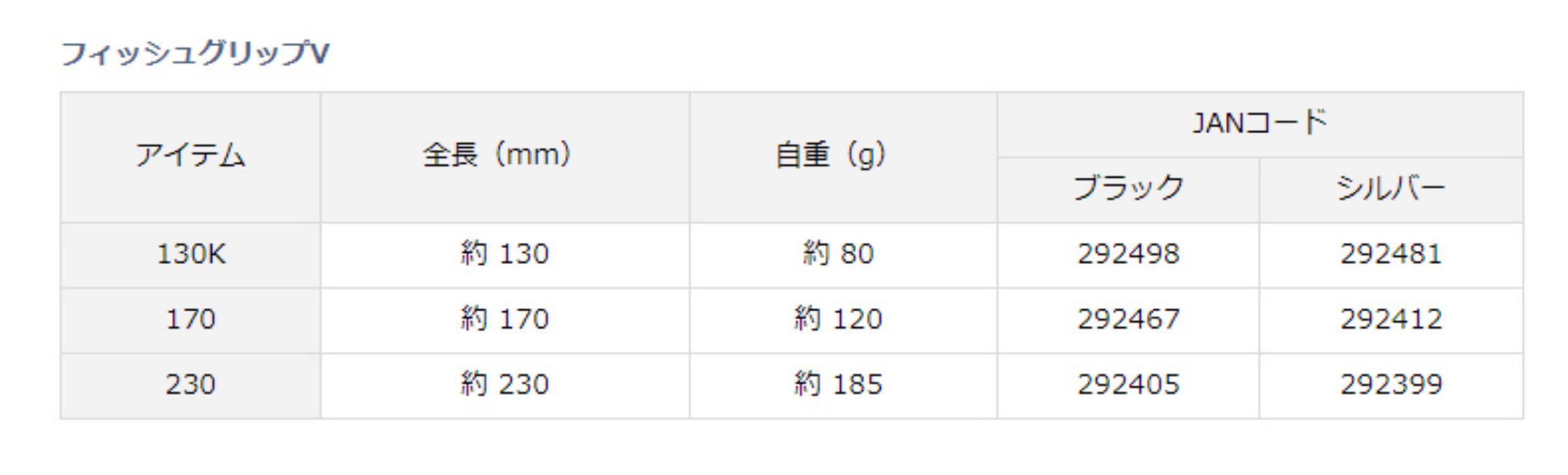Screen dimensions: 1568x475
Task: Select silver JAN code 292481
Action: point(1390,255)
